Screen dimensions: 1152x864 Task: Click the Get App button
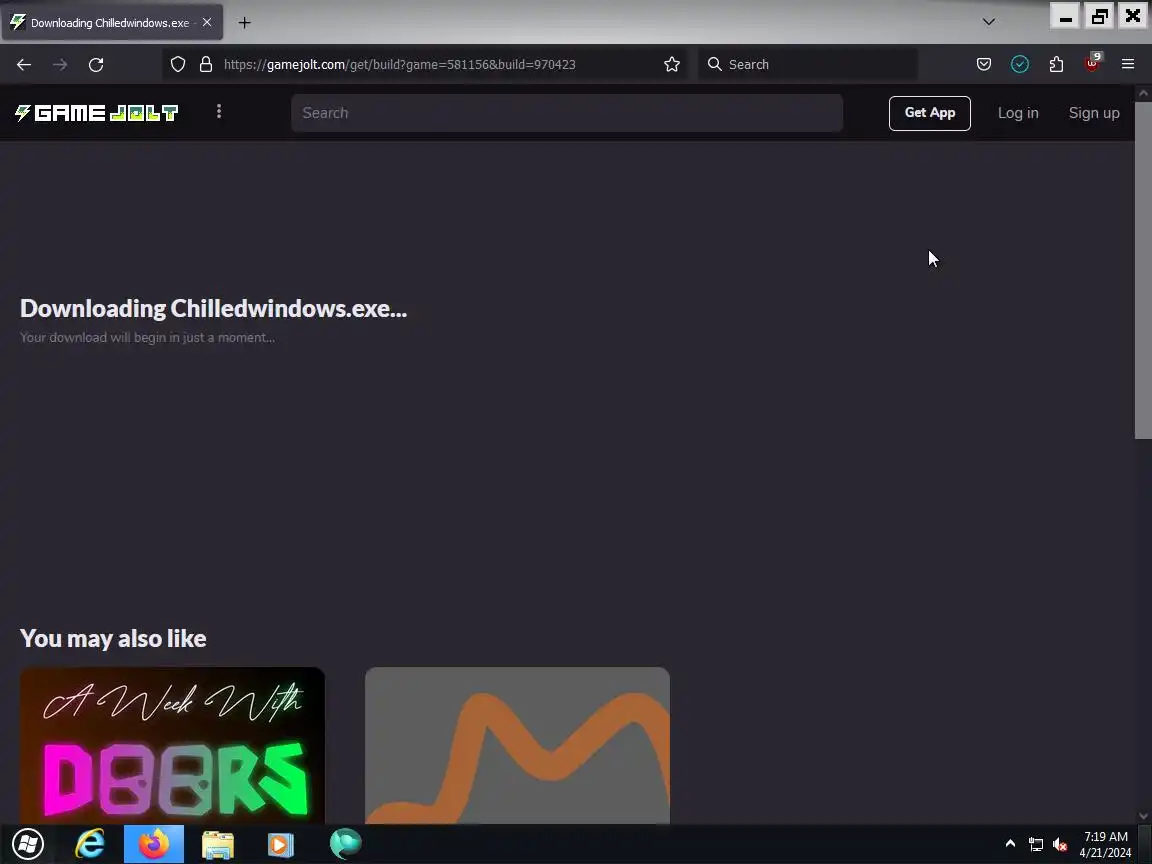coord(929,113)
